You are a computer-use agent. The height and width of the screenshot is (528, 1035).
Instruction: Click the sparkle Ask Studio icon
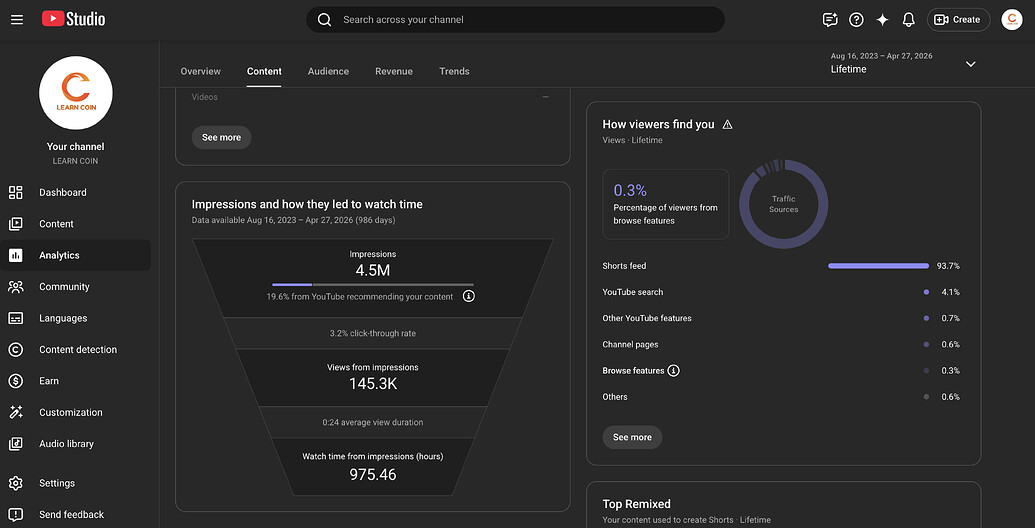click(x=883, y=20)
